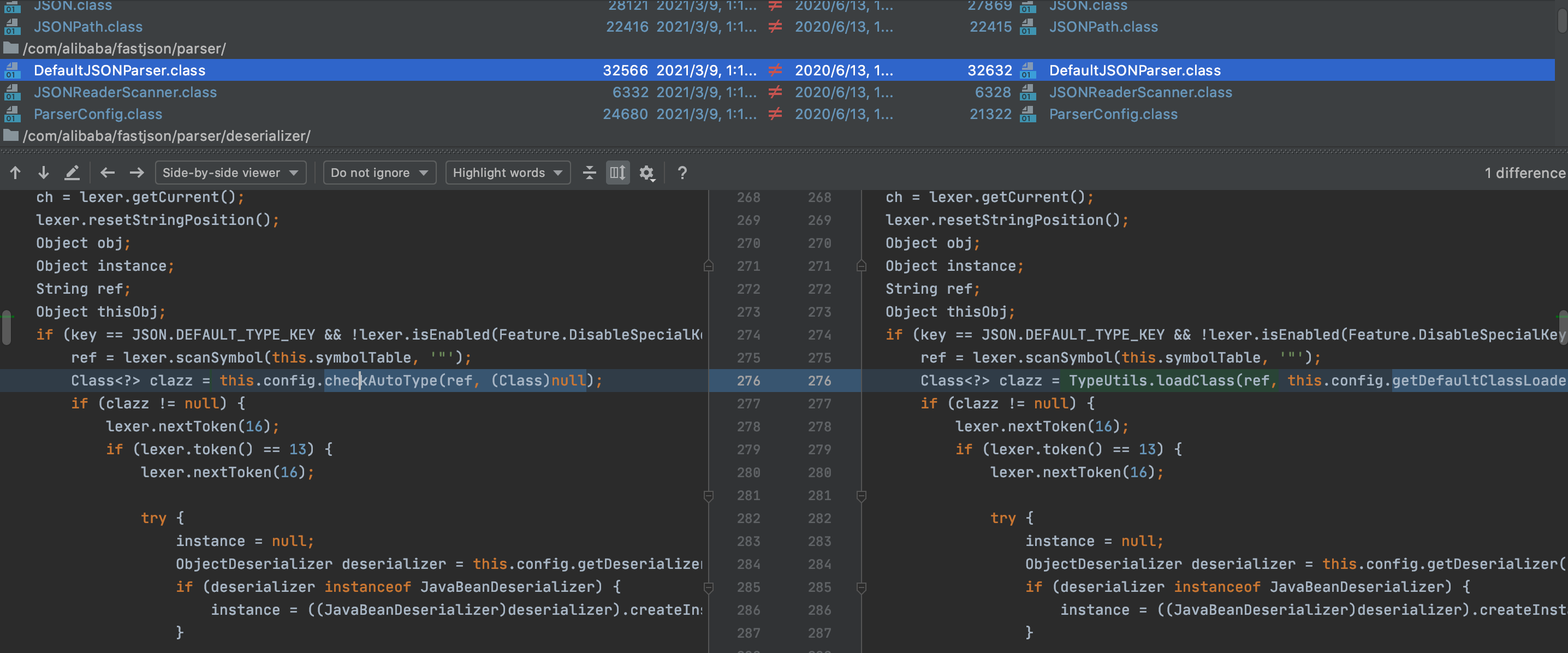Compare next file right arrow
The height and width of the screenshot is (653, 1568).
click(136, 173)
